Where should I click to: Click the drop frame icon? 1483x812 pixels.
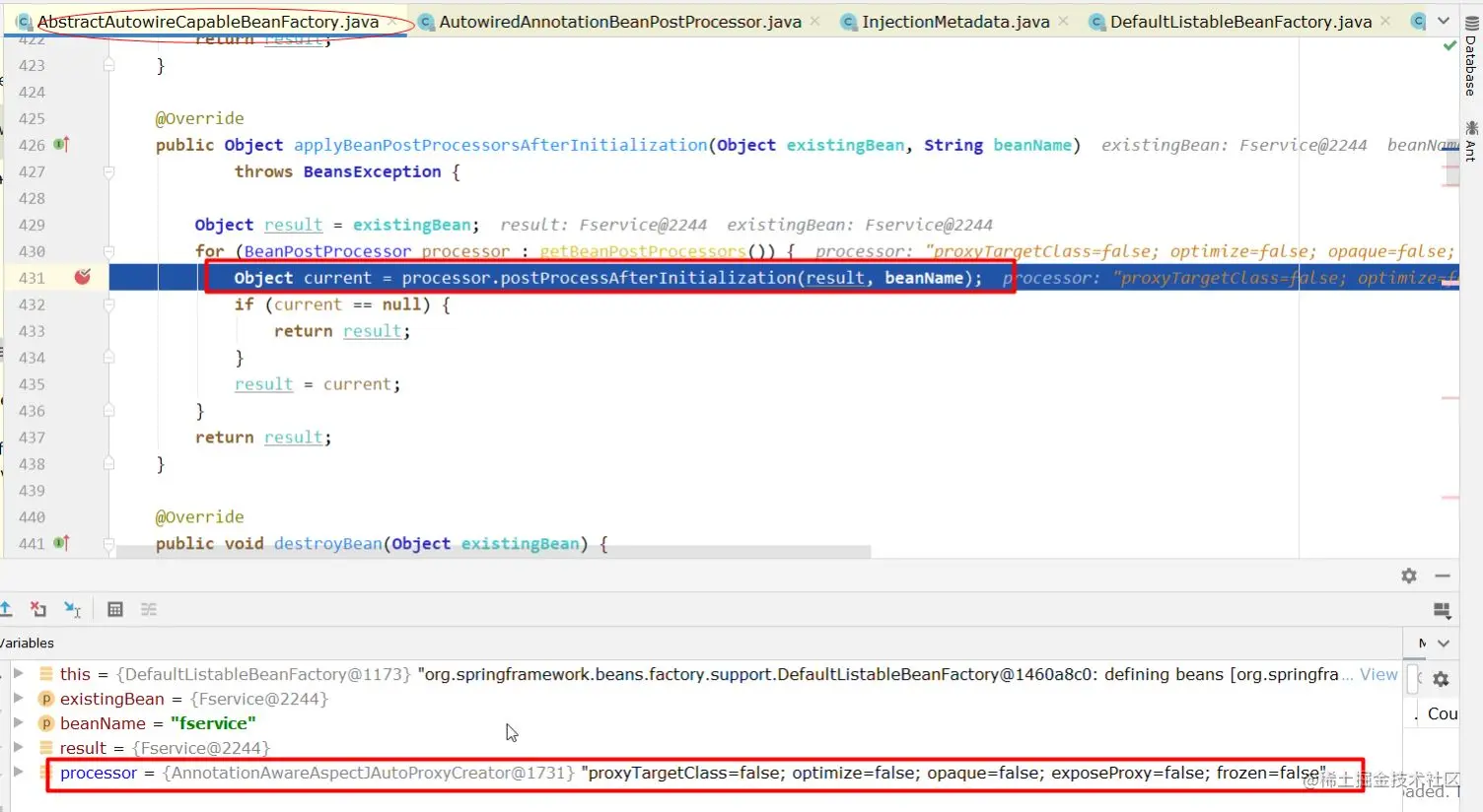coord(38,609)
